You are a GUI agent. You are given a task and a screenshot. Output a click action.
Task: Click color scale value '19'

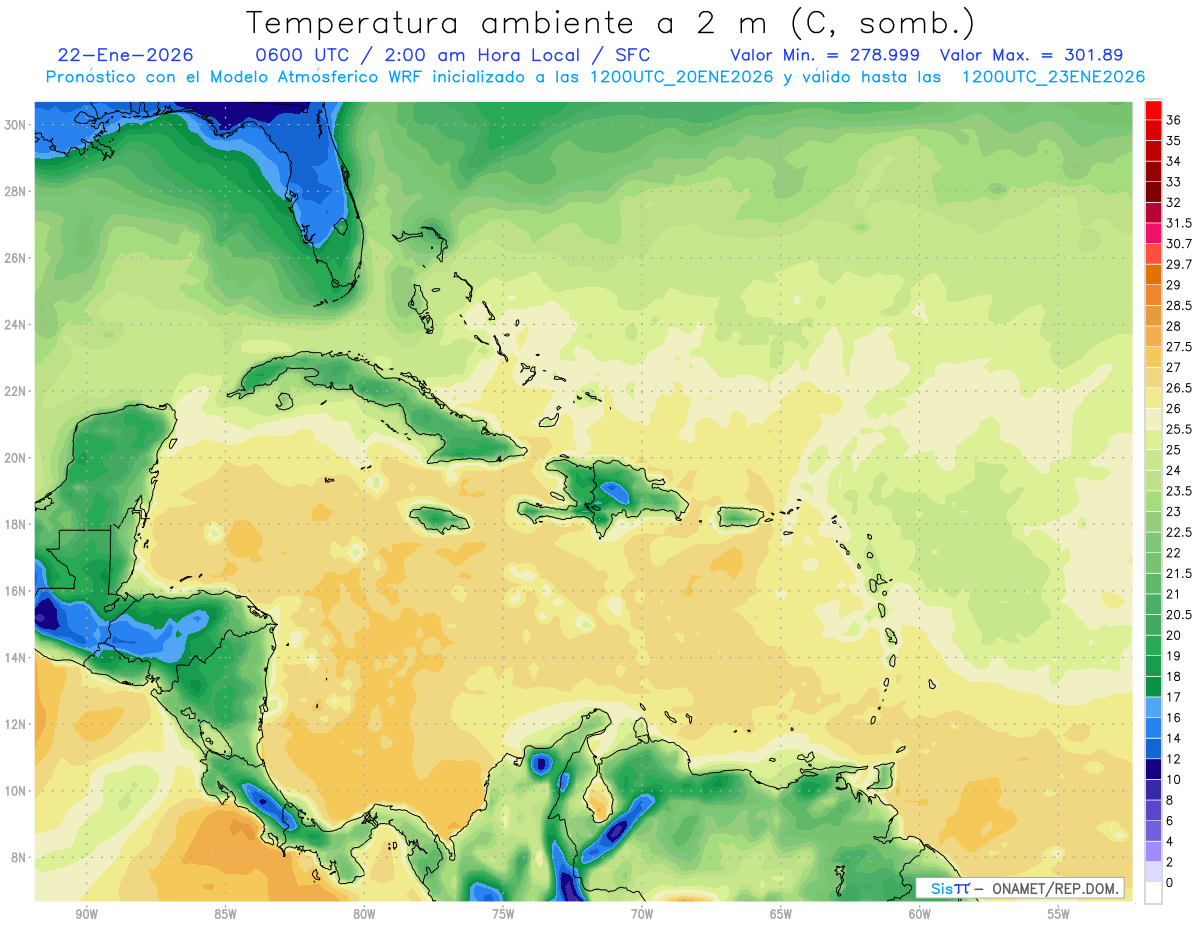pos(1174,656)
